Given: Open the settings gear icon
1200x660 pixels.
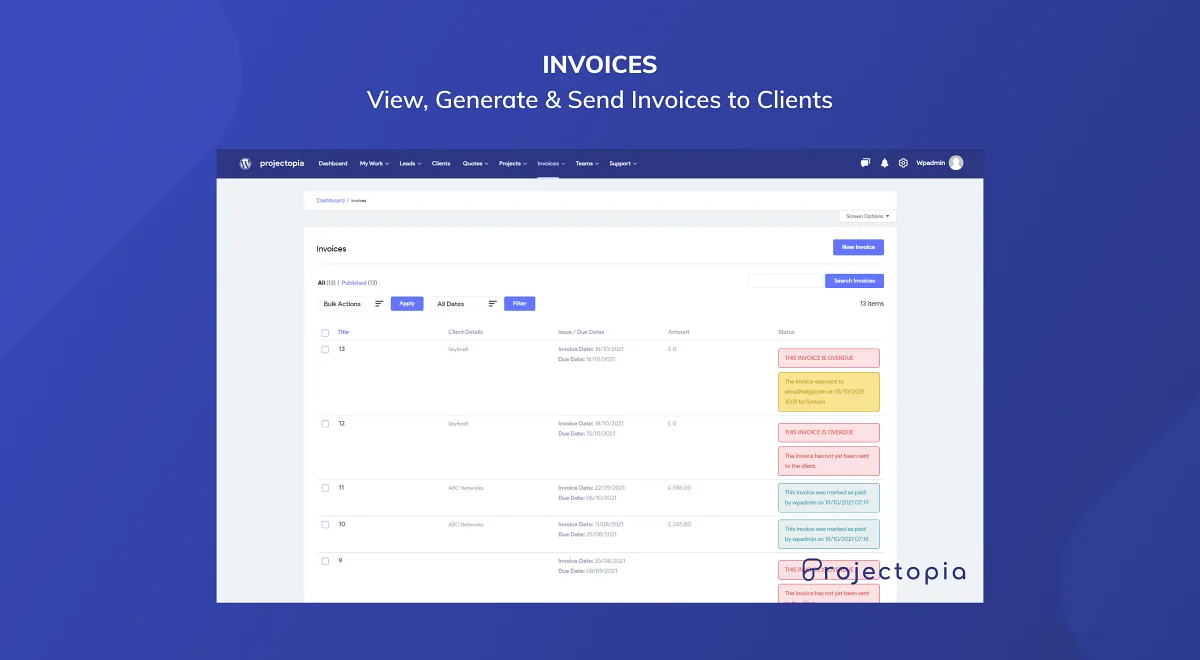Looking at the screenshot, I should tap(903, 163).
